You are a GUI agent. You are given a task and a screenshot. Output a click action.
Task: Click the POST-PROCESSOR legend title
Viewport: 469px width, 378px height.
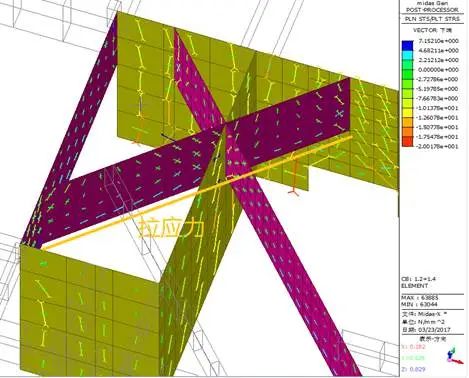coord(433,10)
